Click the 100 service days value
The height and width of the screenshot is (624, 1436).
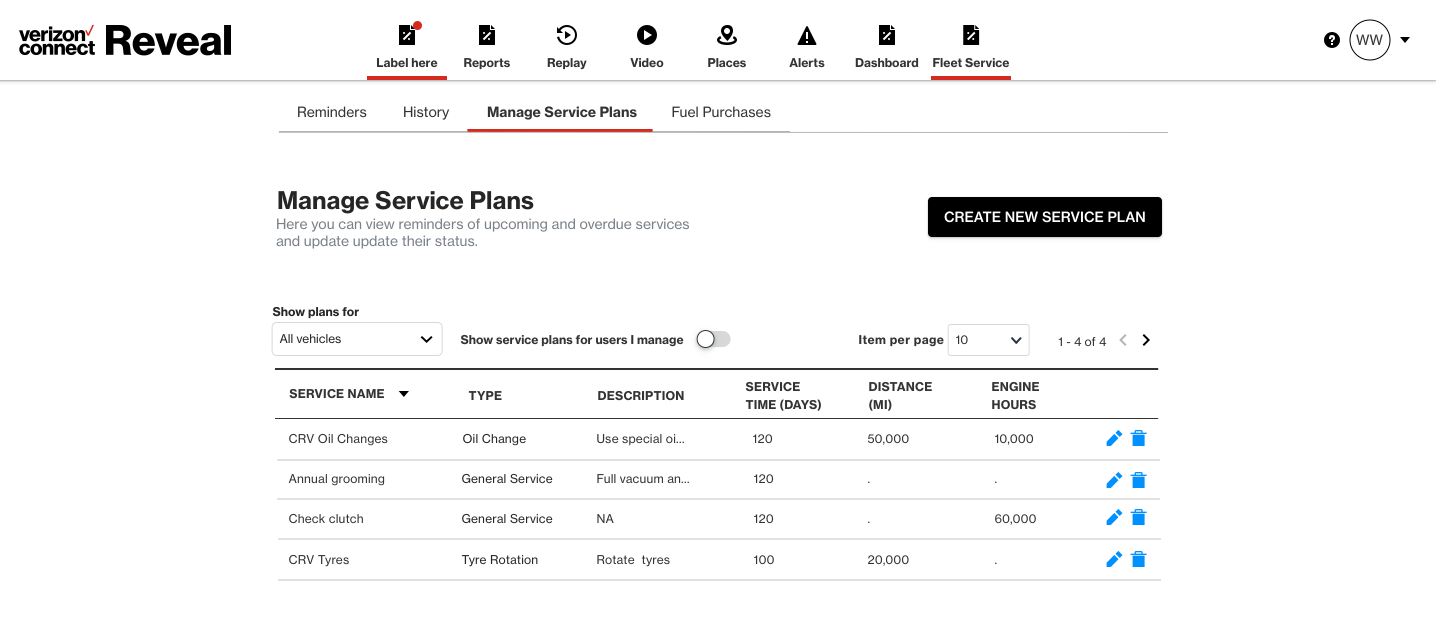pyautogui.click(x=764, y=560)
